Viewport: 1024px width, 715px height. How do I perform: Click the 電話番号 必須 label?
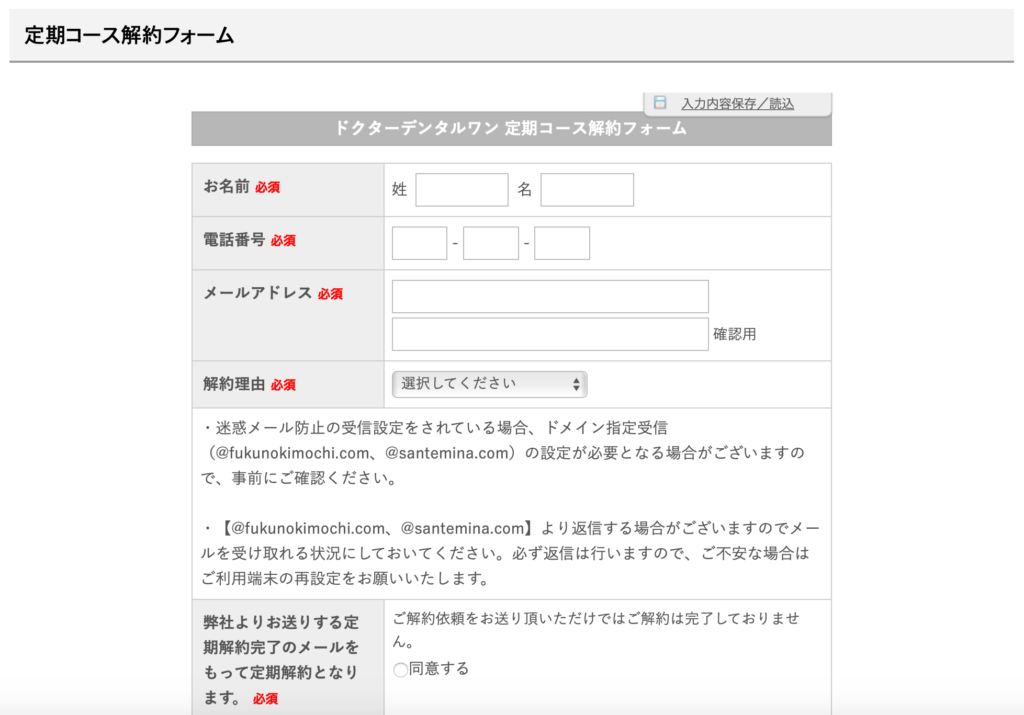[249, 240]
